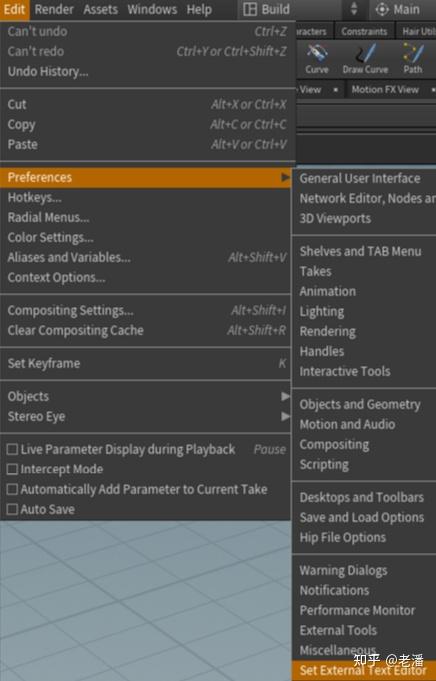Choose Set External Text Editor

(363, 671)
